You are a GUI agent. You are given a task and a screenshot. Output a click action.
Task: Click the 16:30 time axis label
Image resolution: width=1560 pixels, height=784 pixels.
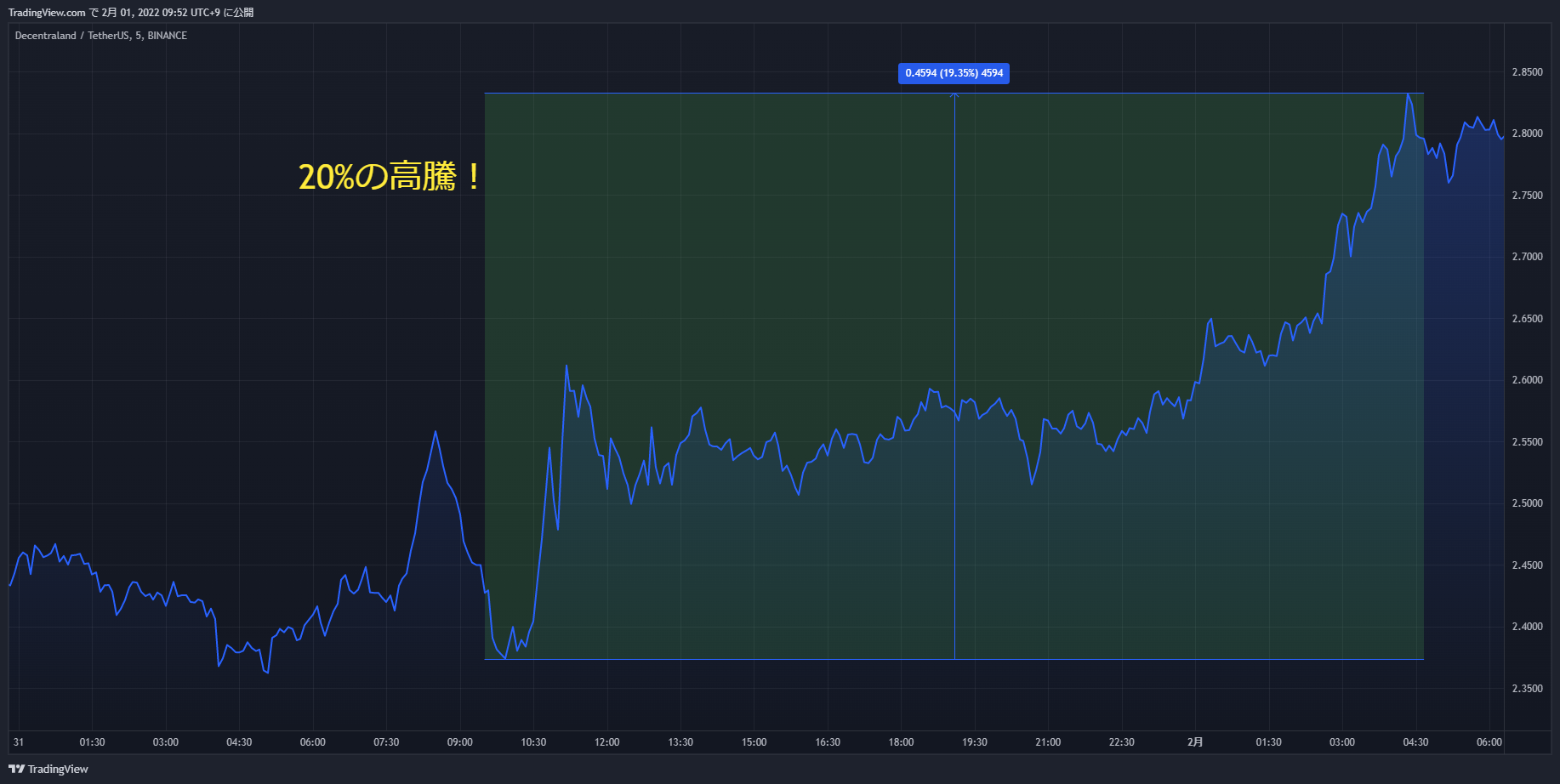828,742
